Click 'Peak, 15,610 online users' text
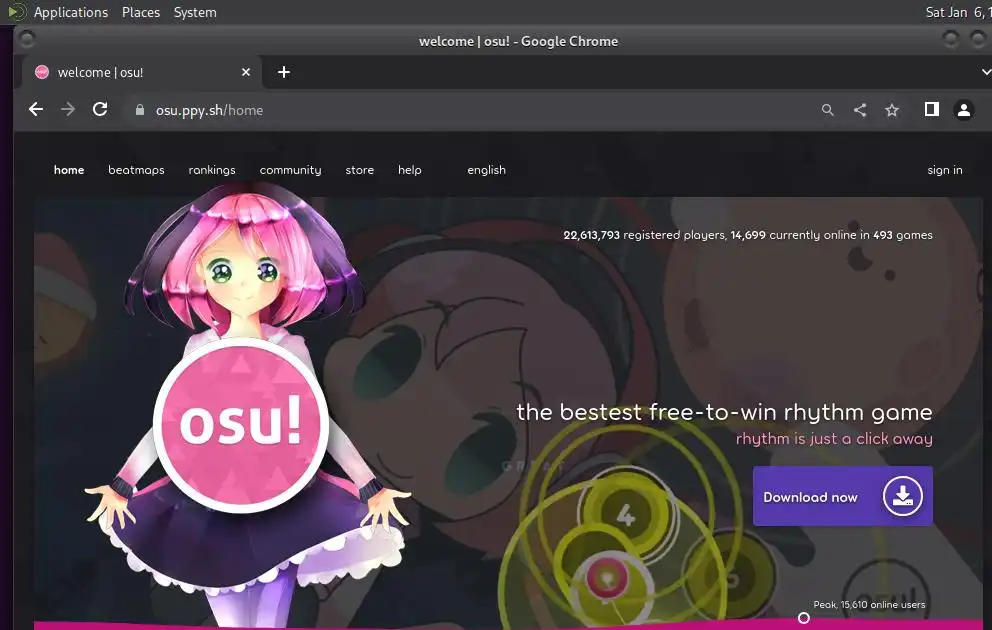This screenshot has height=630, width=992. pyautogui.click(x=869, y=605)
